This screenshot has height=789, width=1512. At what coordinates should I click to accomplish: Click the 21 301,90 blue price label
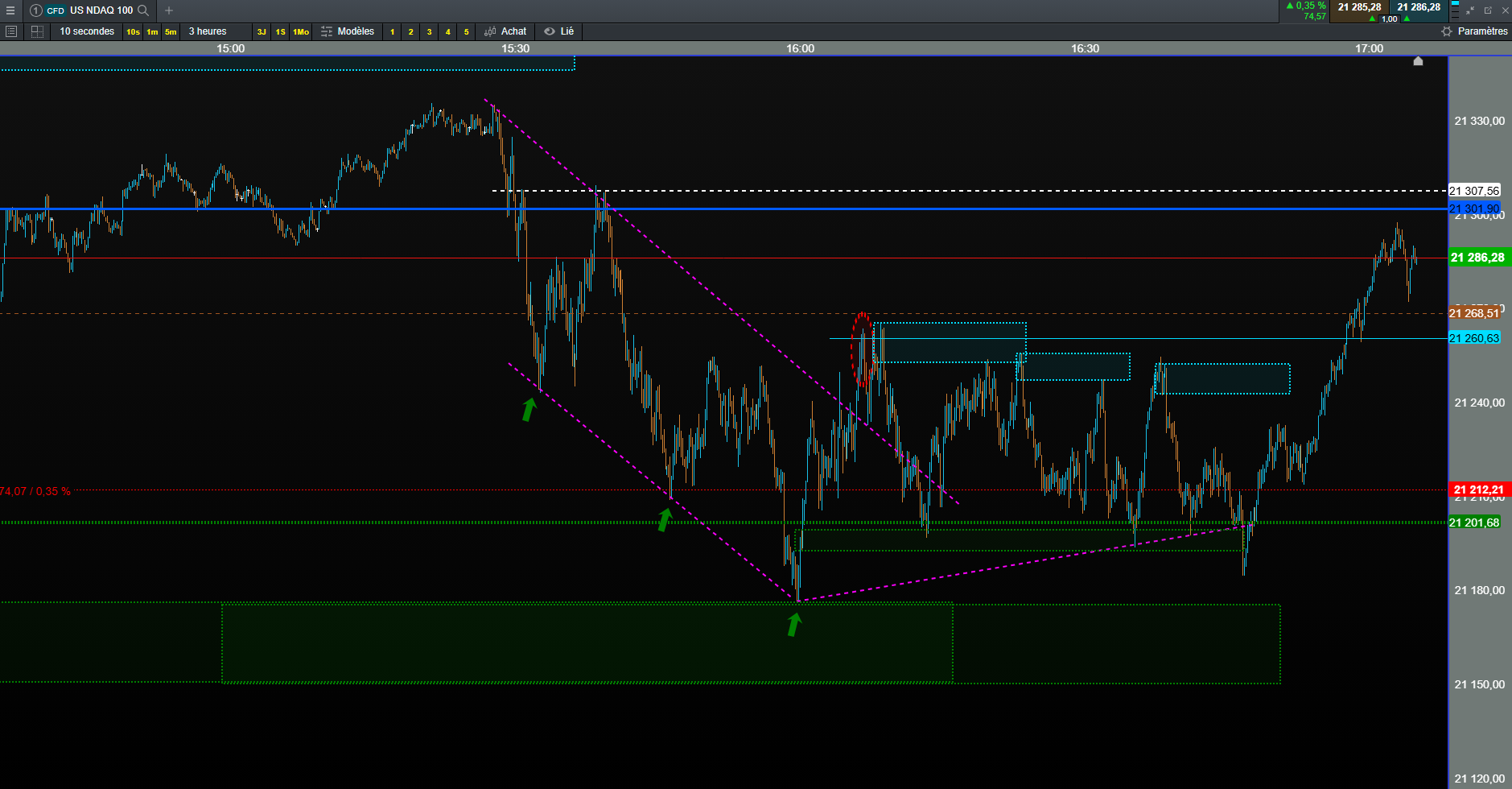pos(1474,209)
